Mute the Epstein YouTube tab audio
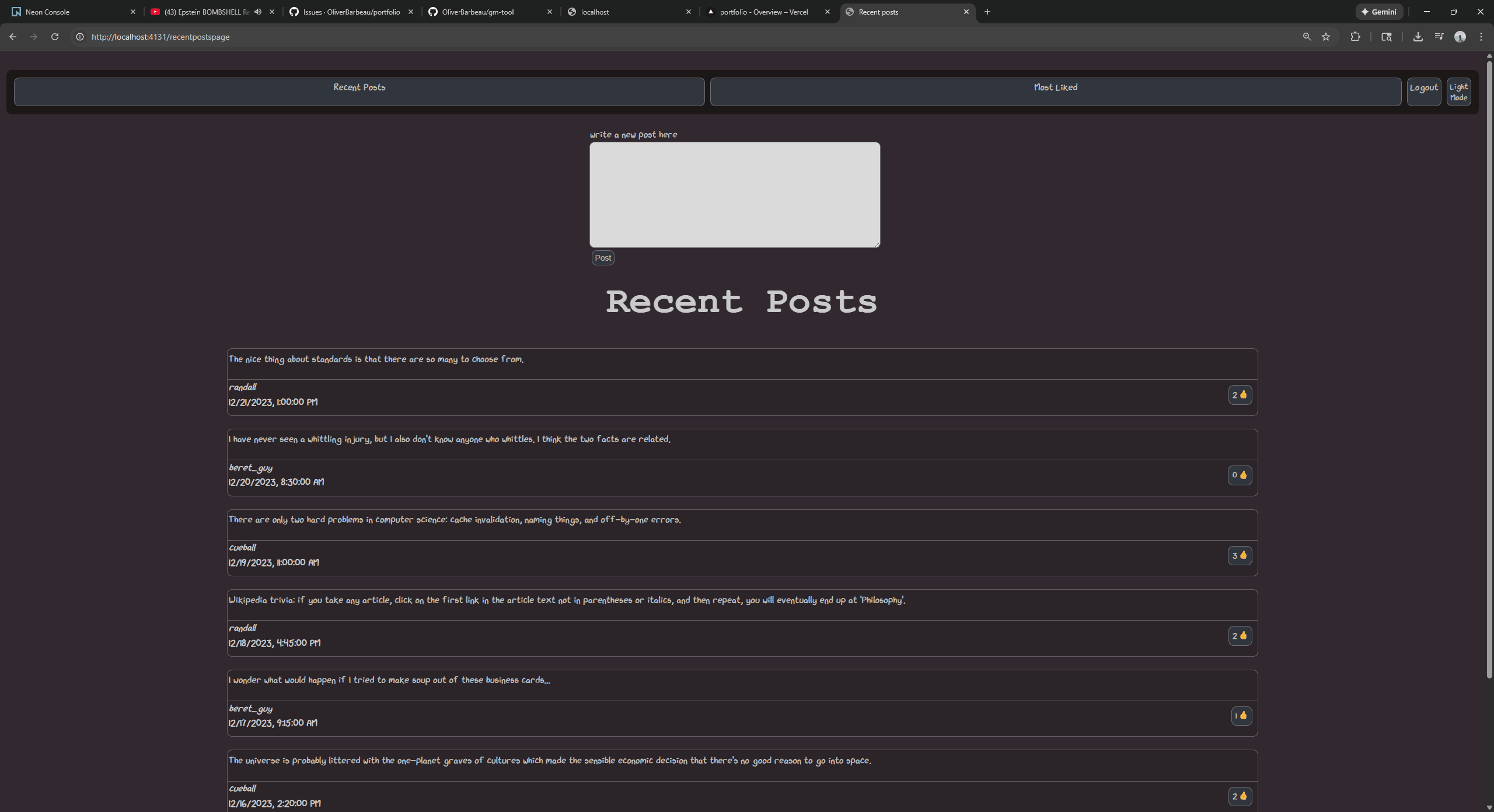The height and width of the screenshot is (812, 1494). tap(258, 11)
